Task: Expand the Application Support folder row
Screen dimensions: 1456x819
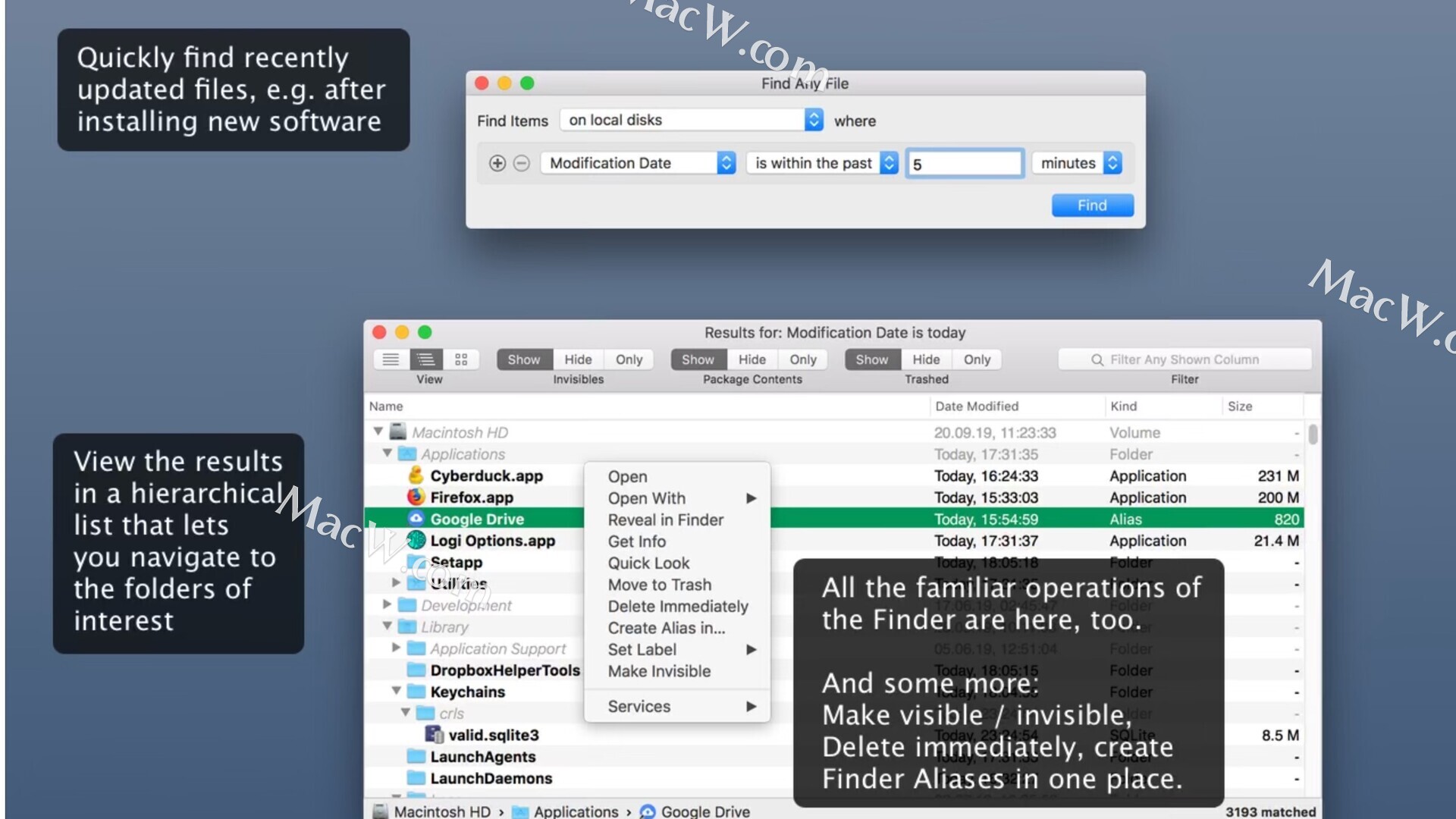Action: 397,648
